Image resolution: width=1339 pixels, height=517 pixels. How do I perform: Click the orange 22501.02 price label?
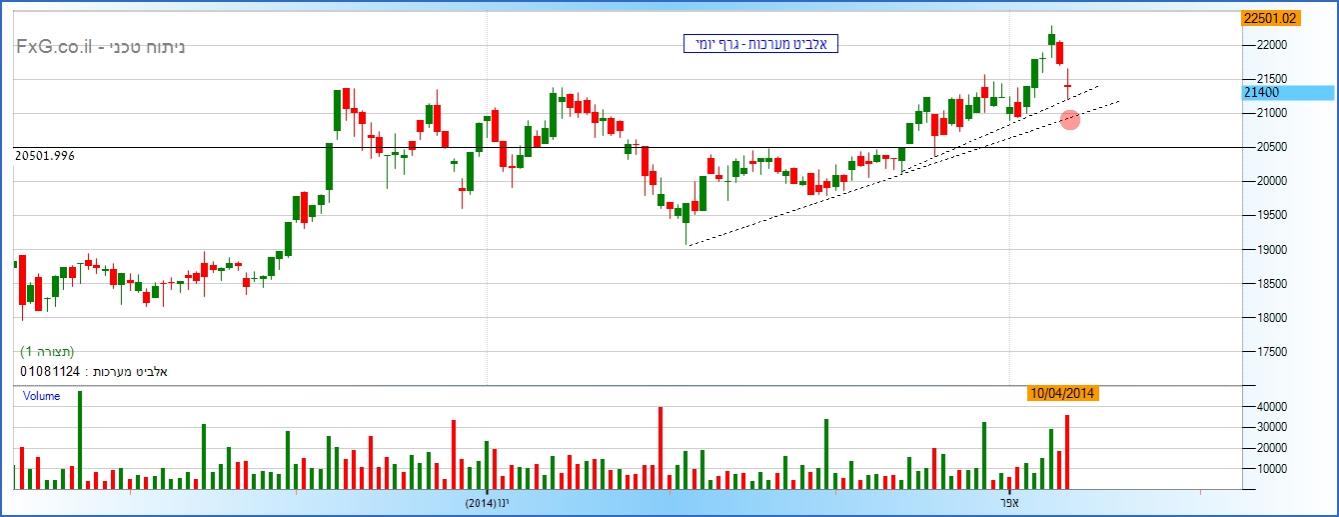pos(1268,17)
